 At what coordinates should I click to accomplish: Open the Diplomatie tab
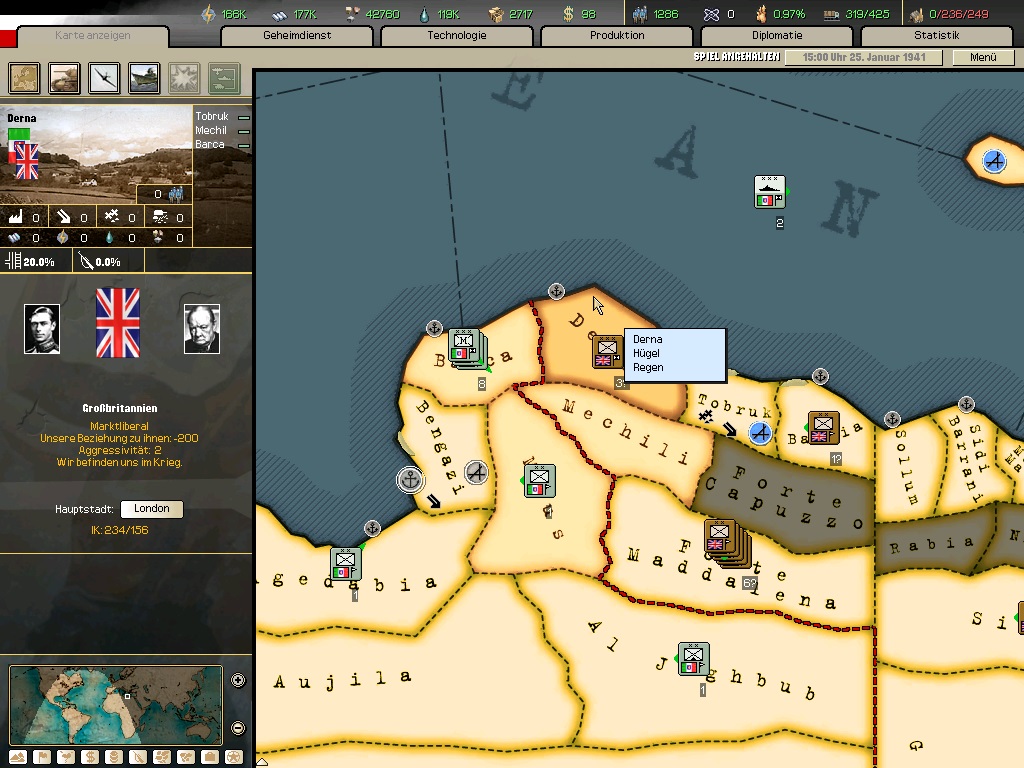point(777,36)
